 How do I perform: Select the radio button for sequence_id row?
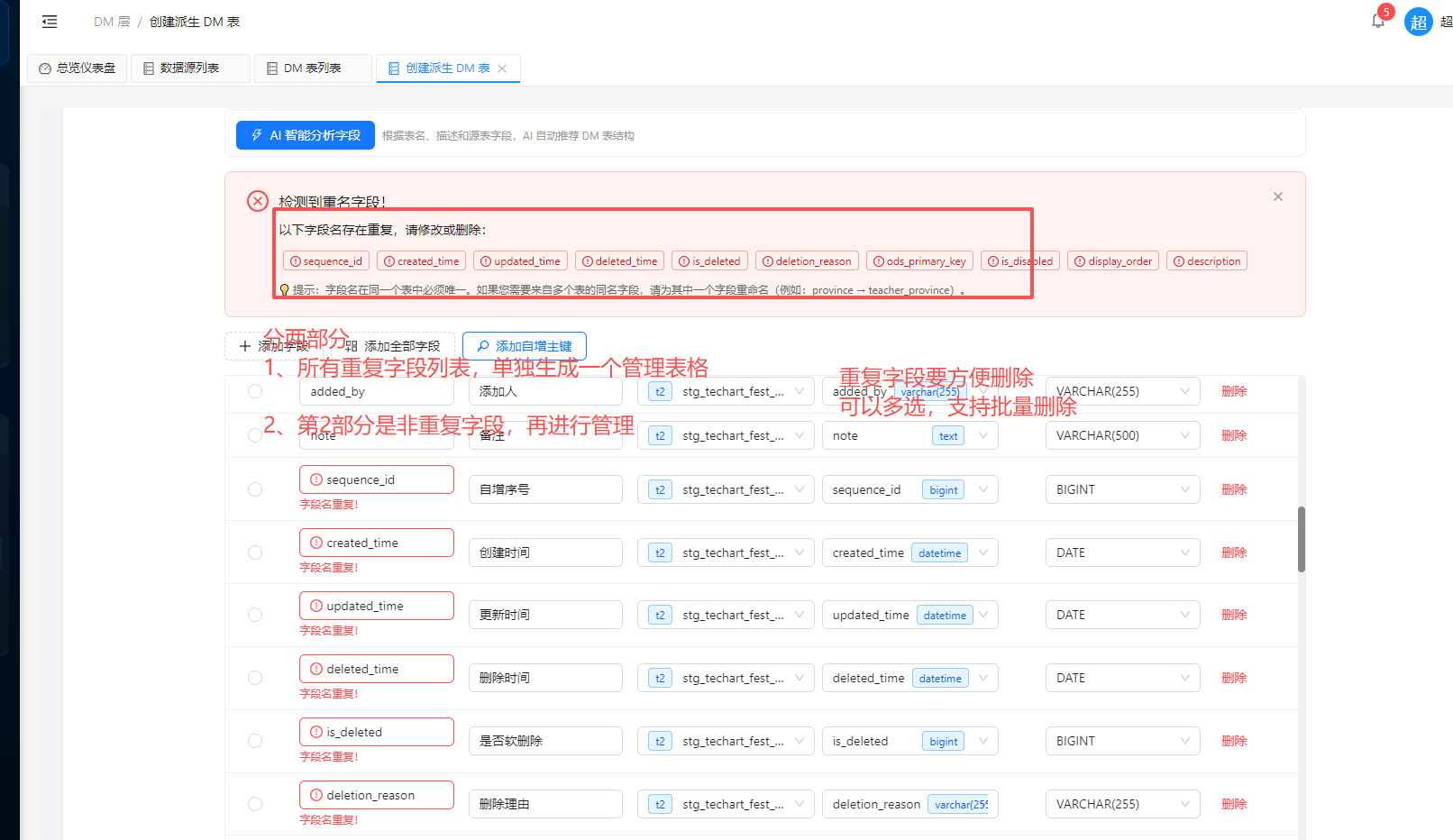tap(255, 489)
